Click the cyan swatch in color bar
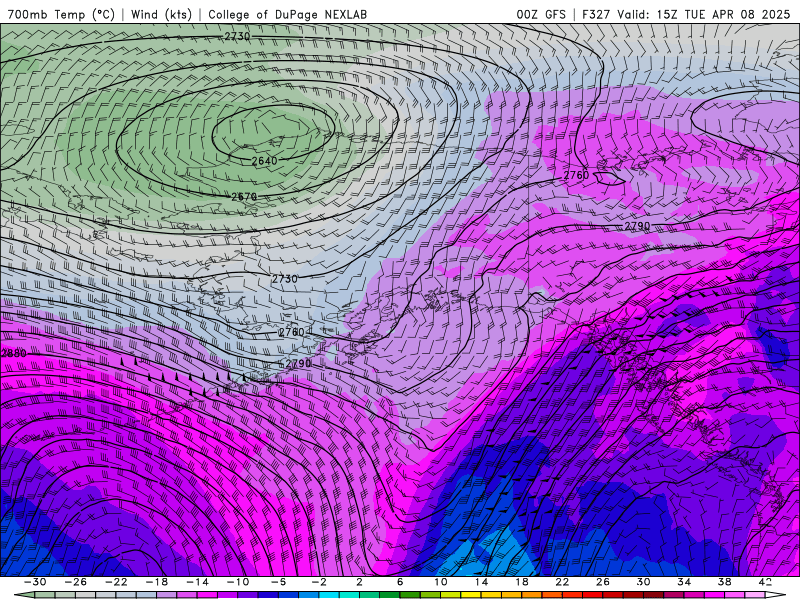Screen dimensions: 800x600 (329, 595)
